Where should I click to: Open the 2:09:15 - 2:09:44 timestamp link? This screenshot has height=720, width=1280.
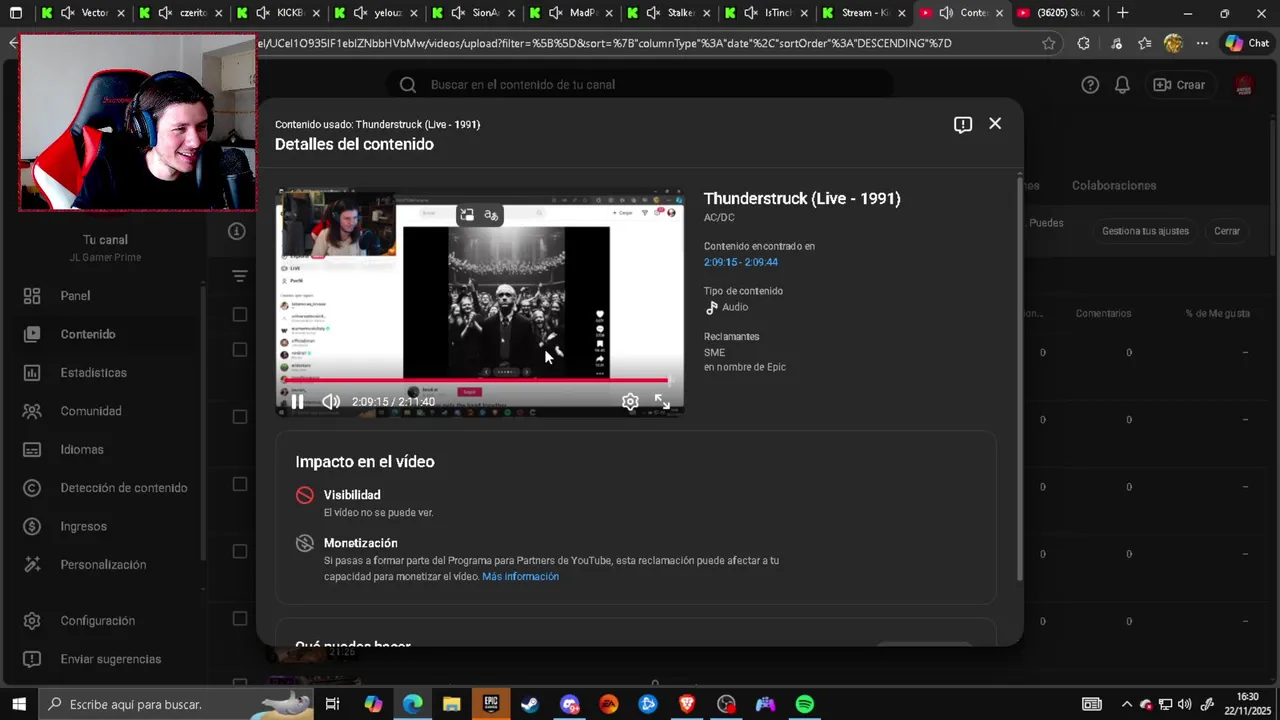coord(741,262)
